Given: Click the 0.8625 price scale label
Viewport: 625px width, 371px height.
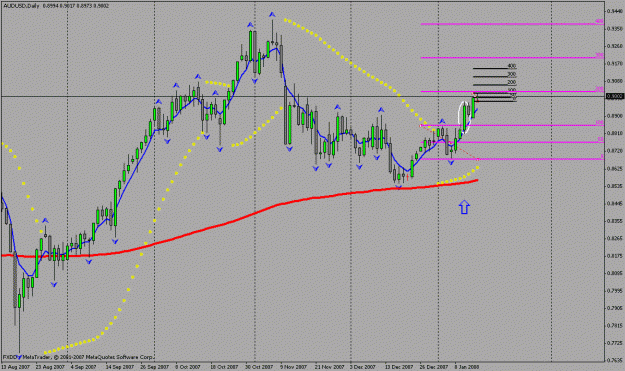Looking at the screenshot, I should click(614, 169).
